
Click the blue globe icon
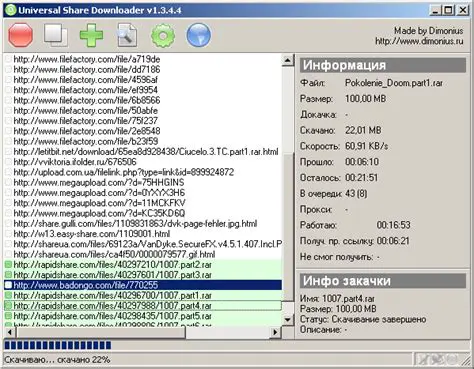click(199, 35)
